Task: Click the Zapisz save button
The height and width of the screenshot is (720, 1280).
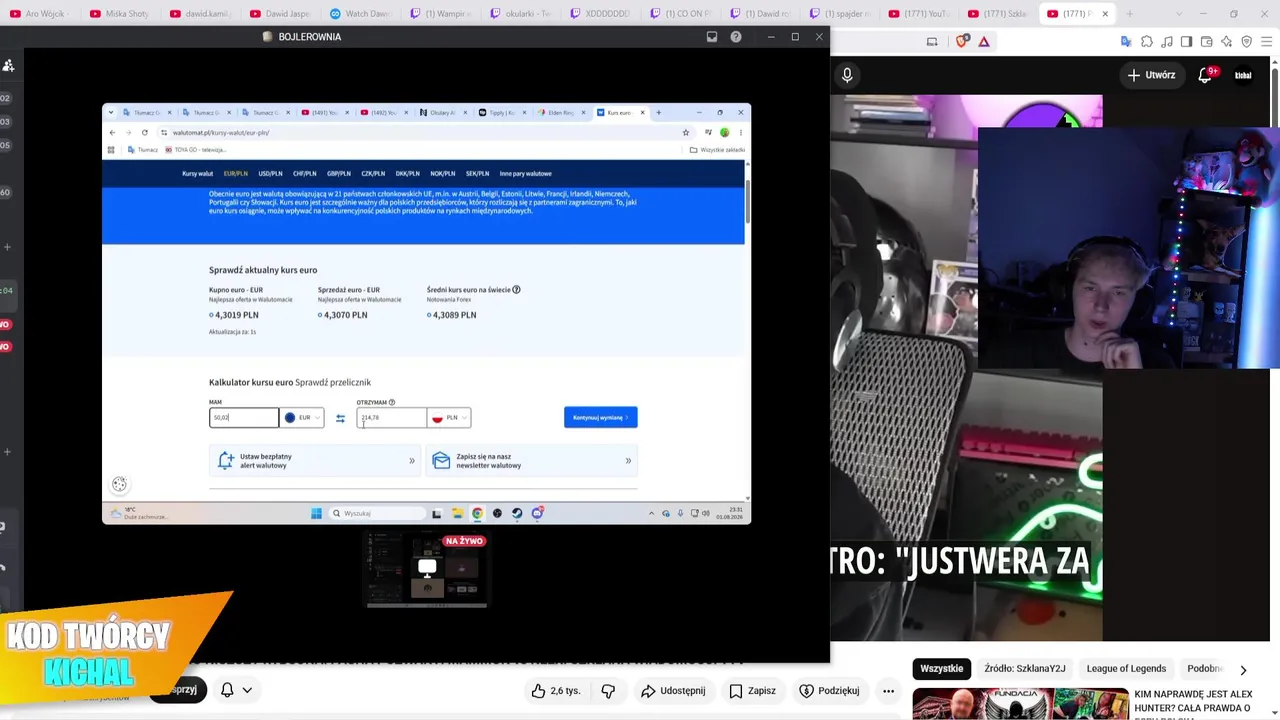Action: click(x=752, y=690)
